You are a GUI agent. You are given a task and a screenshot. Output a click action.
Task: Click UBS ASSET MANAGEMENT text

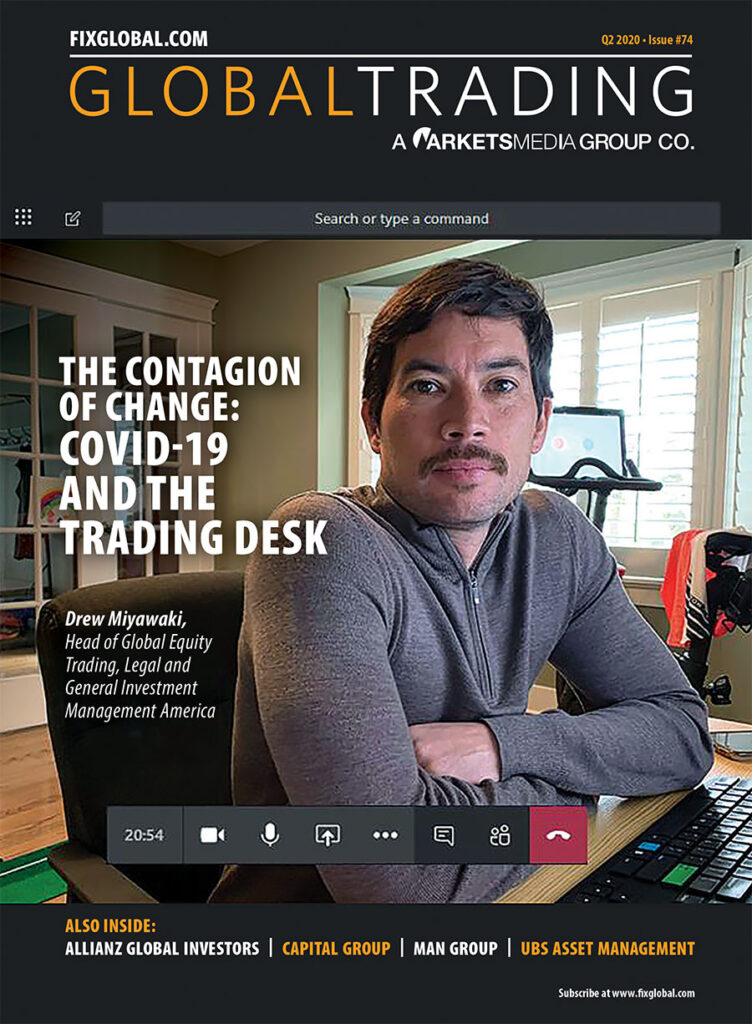tap(608, 948)
